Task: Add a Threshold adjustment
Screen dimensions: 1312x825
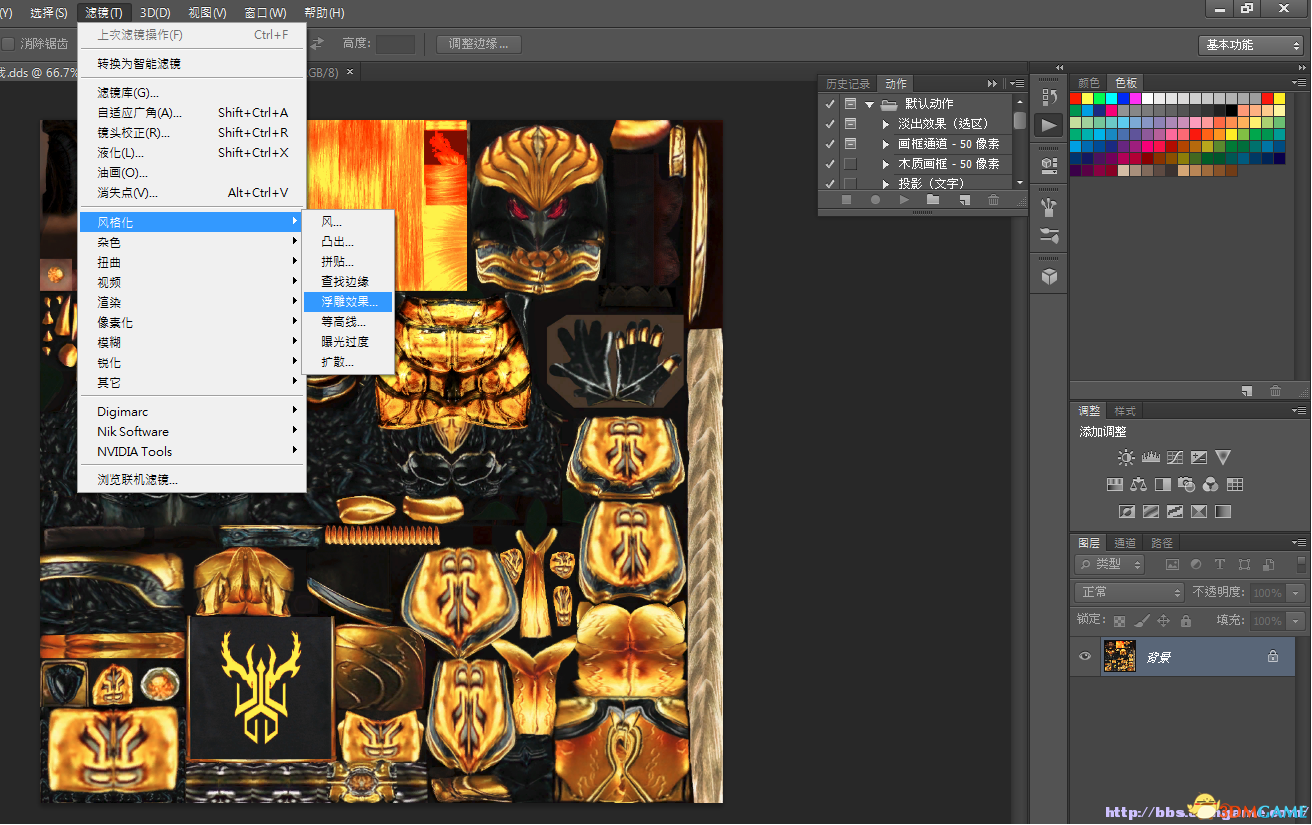Action: (1175, 512)
